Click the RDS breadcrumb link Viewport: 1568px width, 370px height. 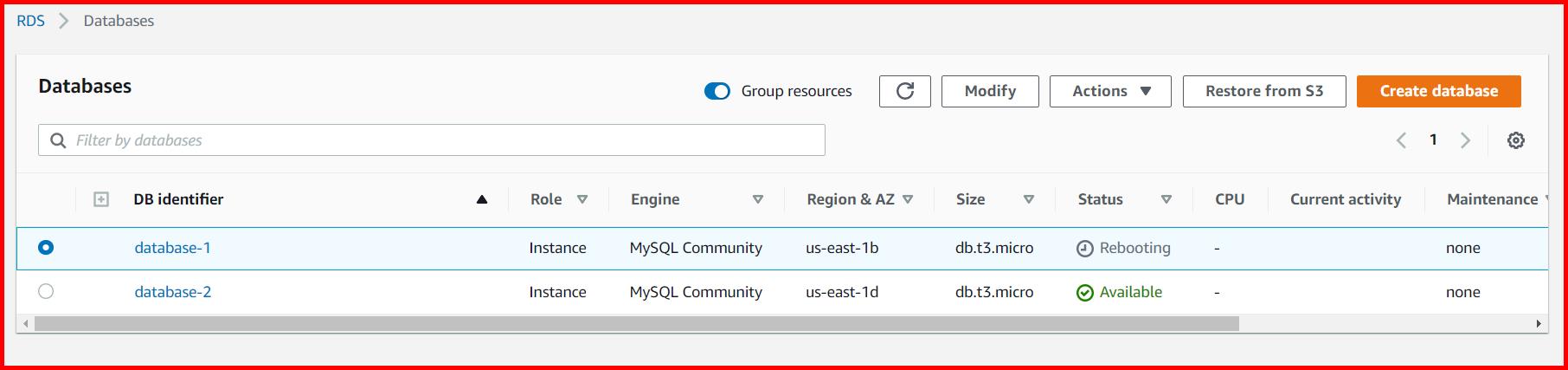click(x=30, y=21)
